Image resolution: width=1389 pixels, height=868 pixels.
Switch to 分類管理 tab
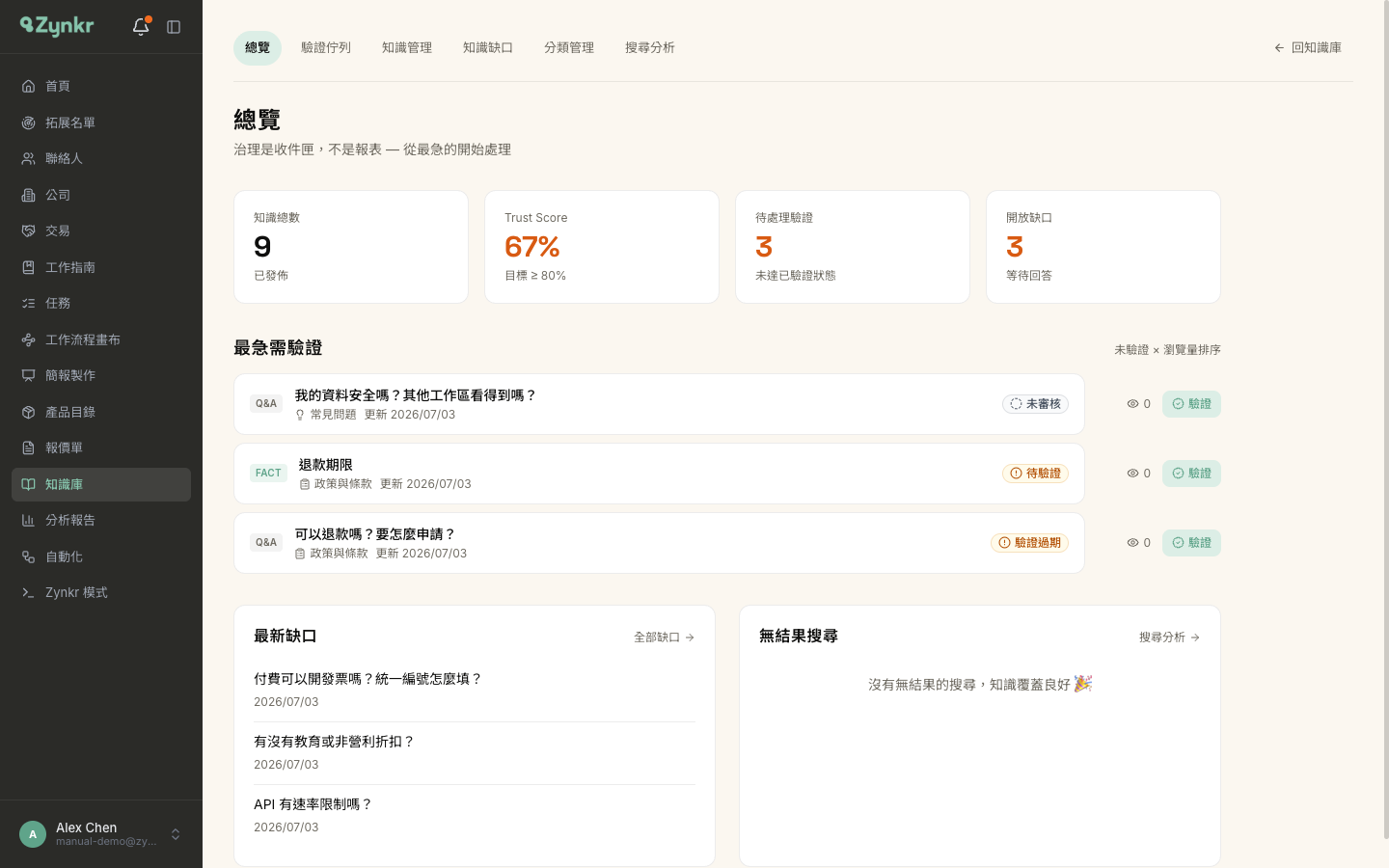(569, 47)
